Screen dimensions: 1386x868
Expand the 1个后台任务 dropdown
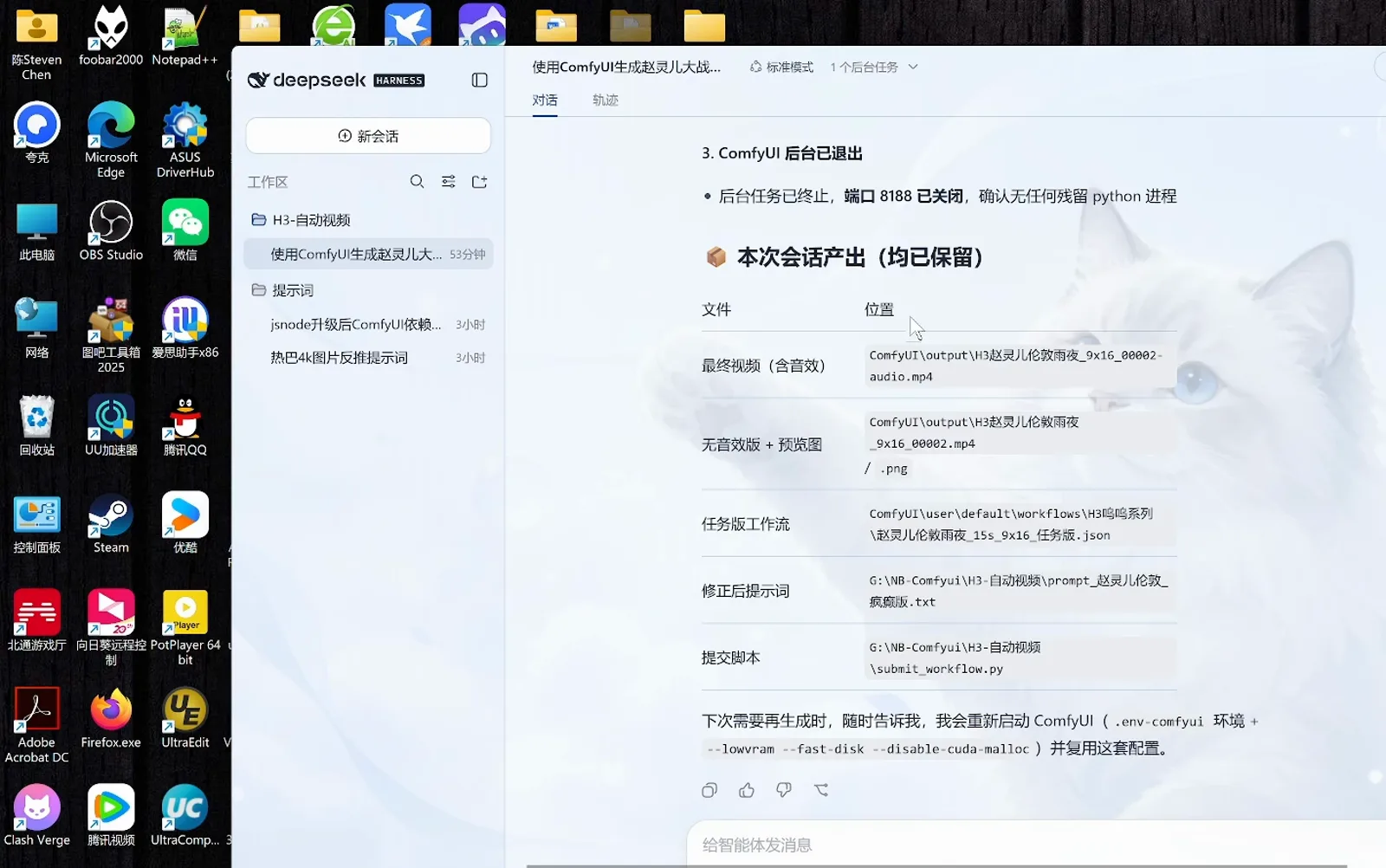point(873,67)
